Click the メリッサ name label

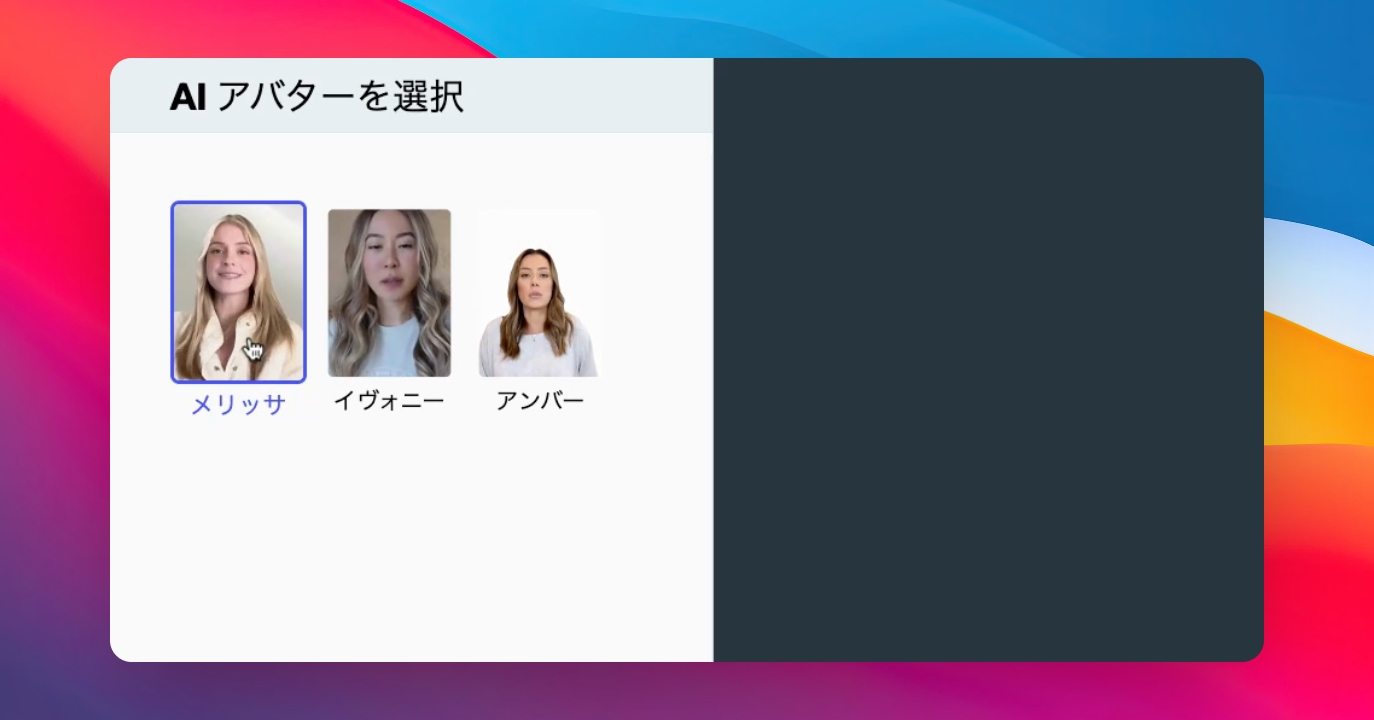point(238,399)
